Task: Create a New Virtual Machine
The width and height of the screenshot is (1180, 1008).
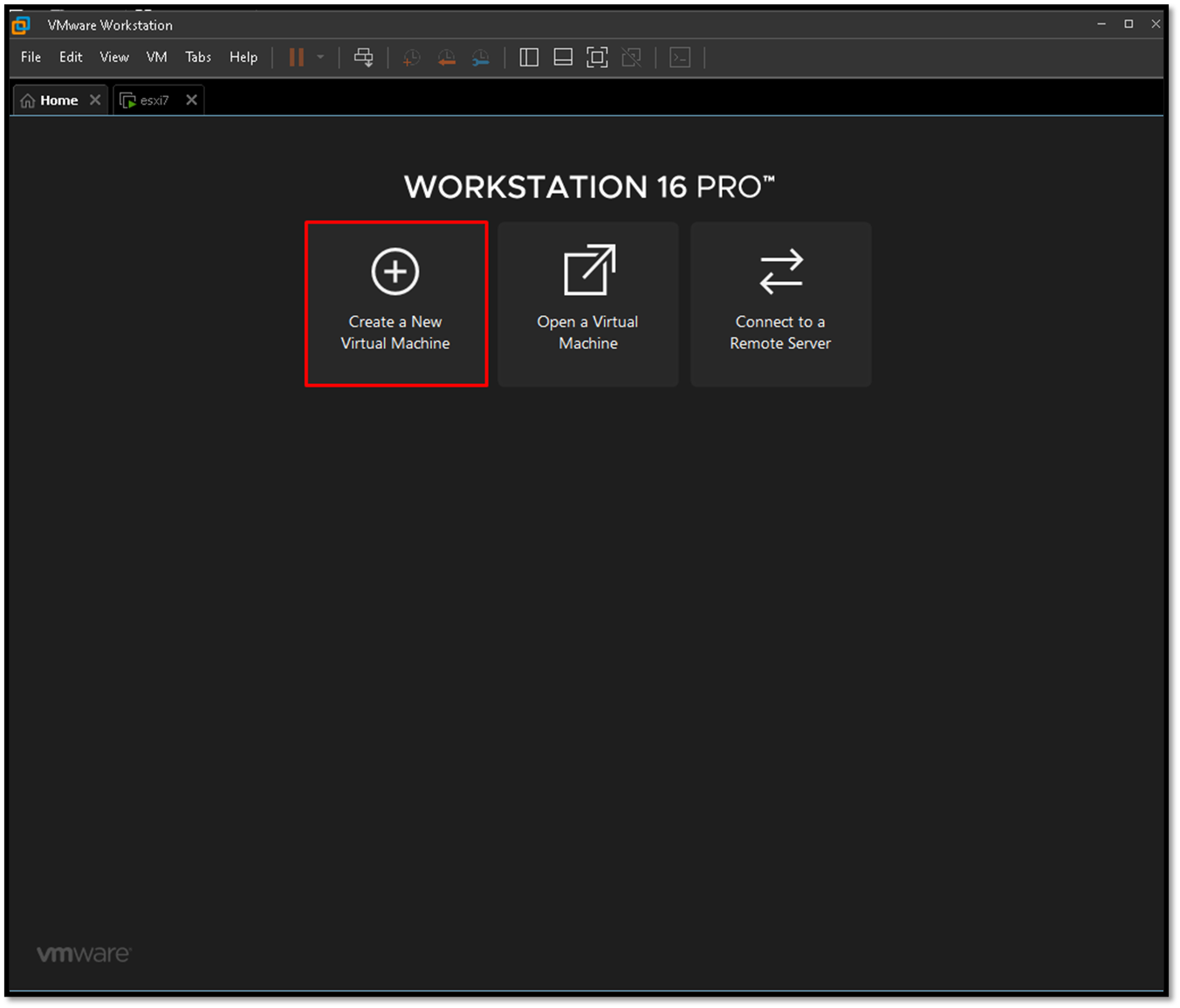Action: (x=394, y=304)
